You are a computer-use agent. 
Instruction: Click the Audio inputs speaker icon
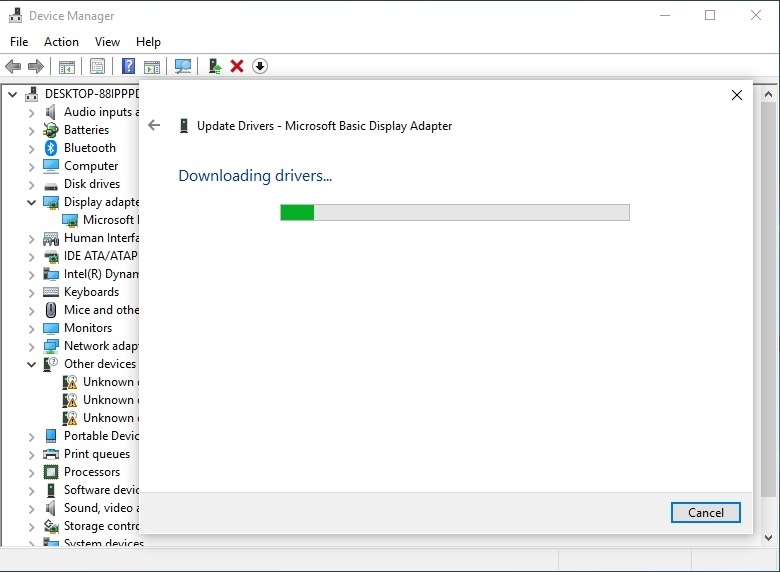click(51, 112)
